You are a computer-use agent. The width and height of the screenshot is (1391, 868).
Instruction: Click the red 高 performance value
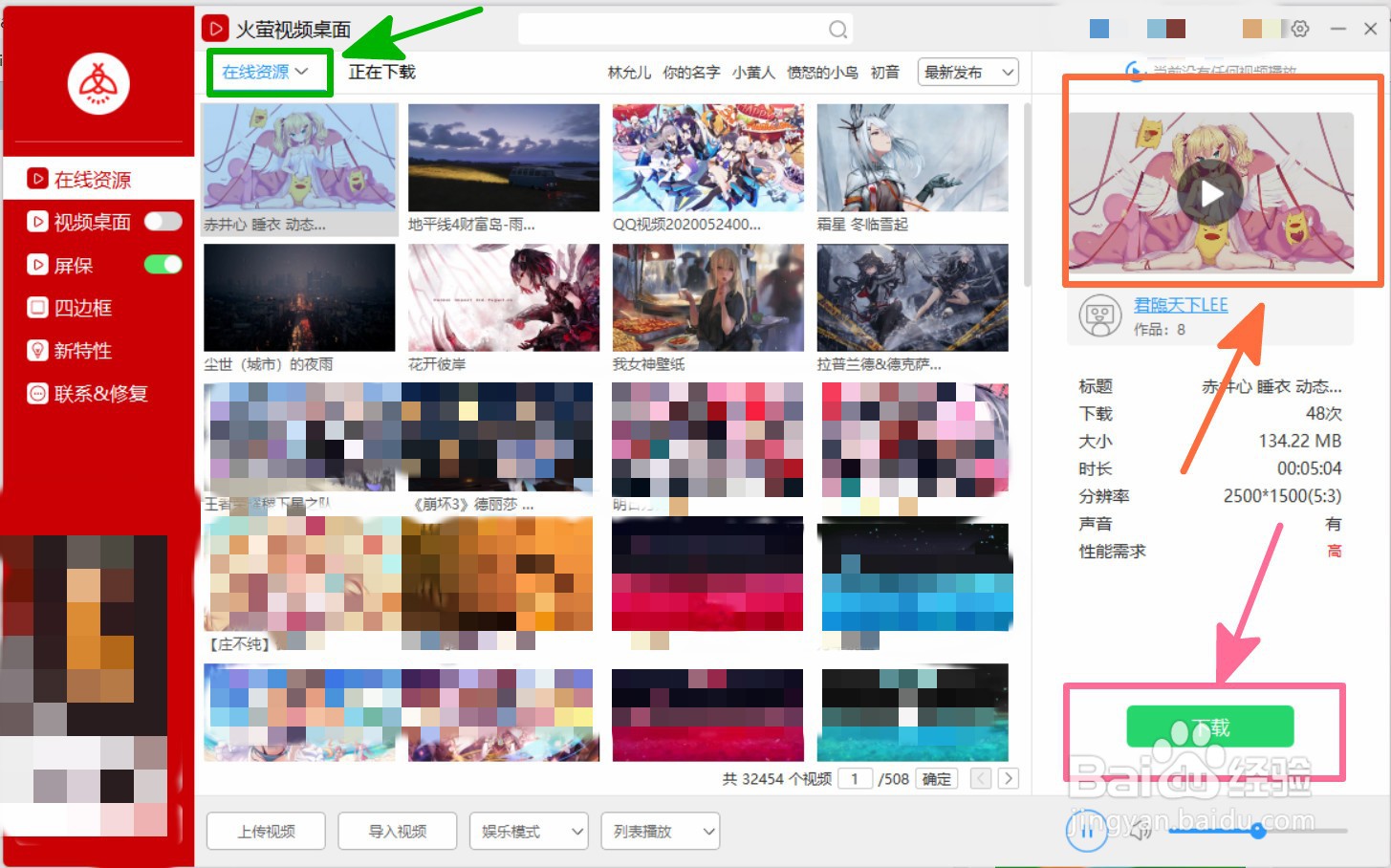click(1335, 551)
